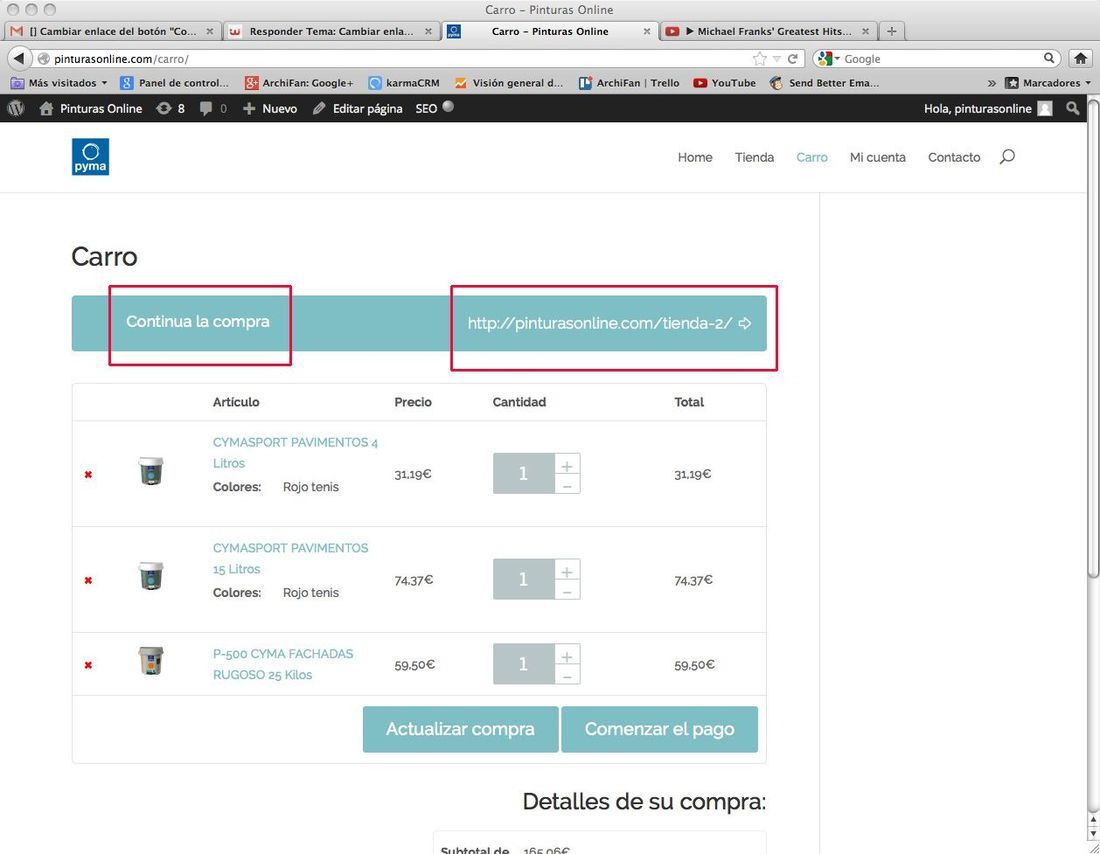Open the ArchiFan Trello bookmark

[629, 83]
